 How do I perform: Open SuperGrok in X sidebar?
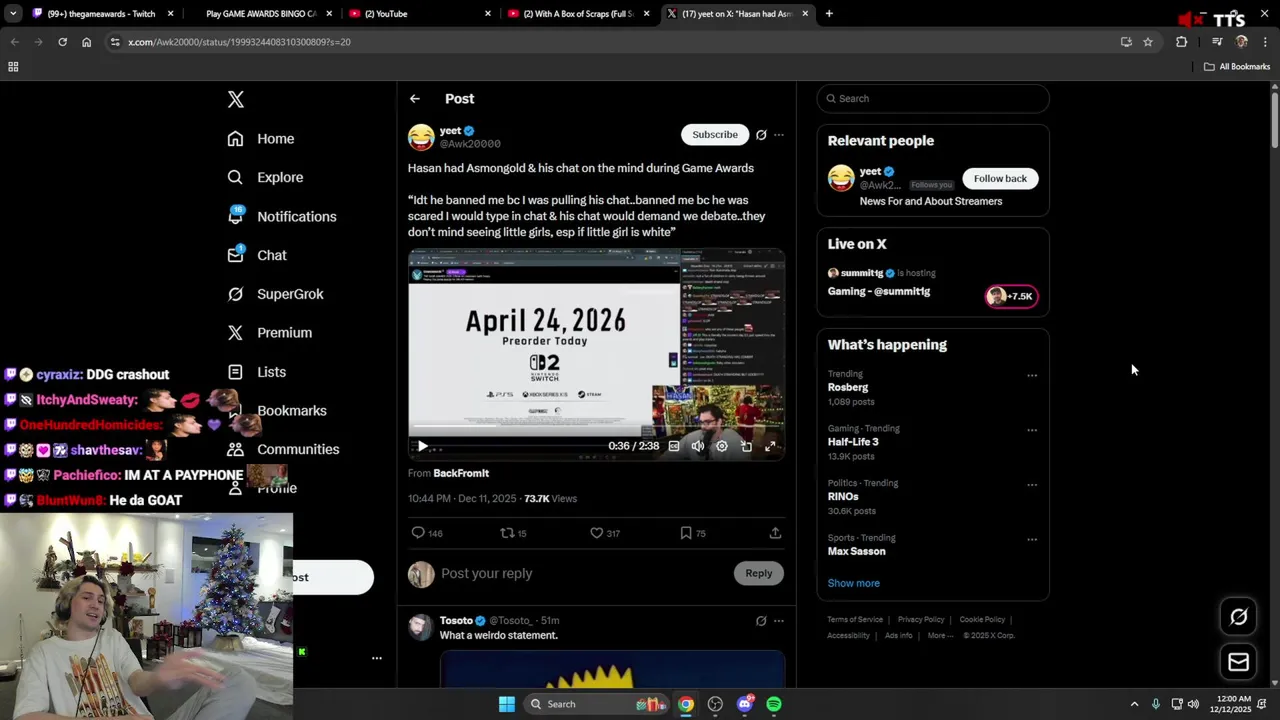click(x=275, y=294)
